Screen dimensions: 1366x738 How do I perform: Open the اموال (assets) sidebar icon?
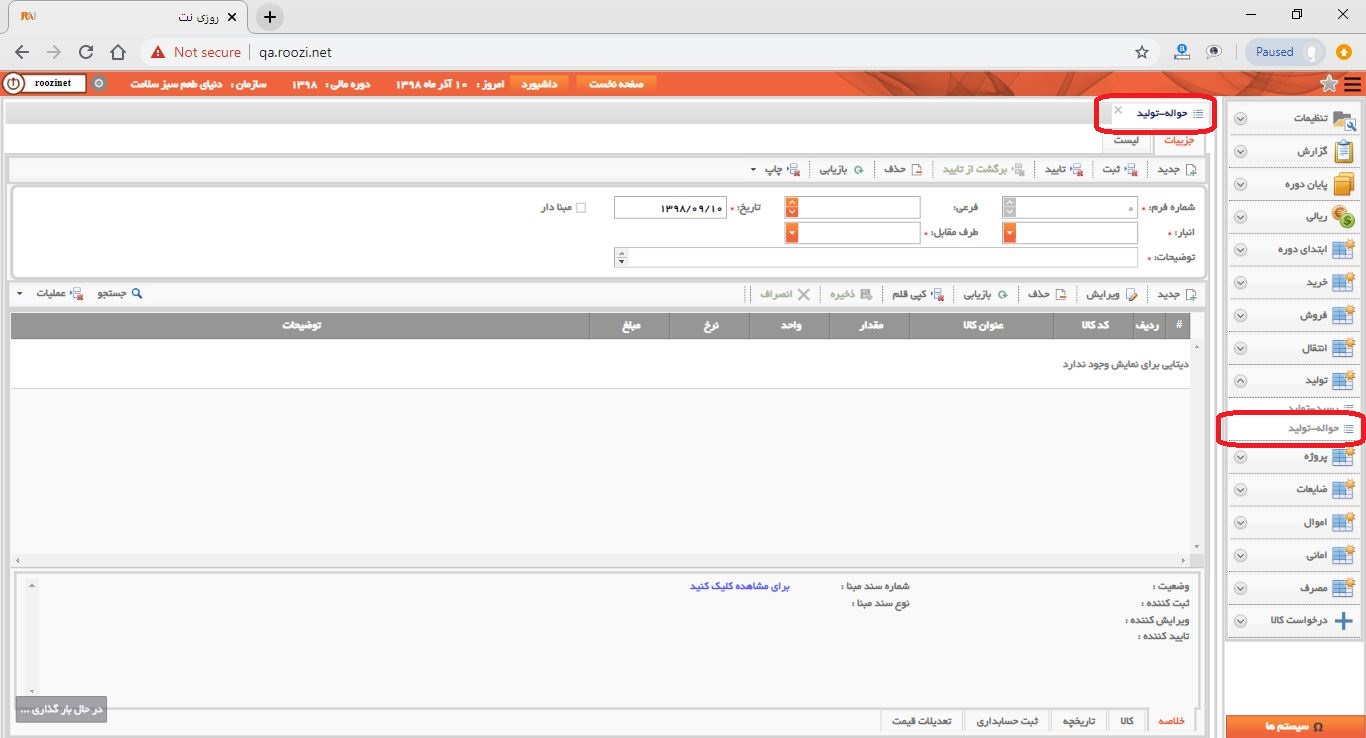[1343, 523]
